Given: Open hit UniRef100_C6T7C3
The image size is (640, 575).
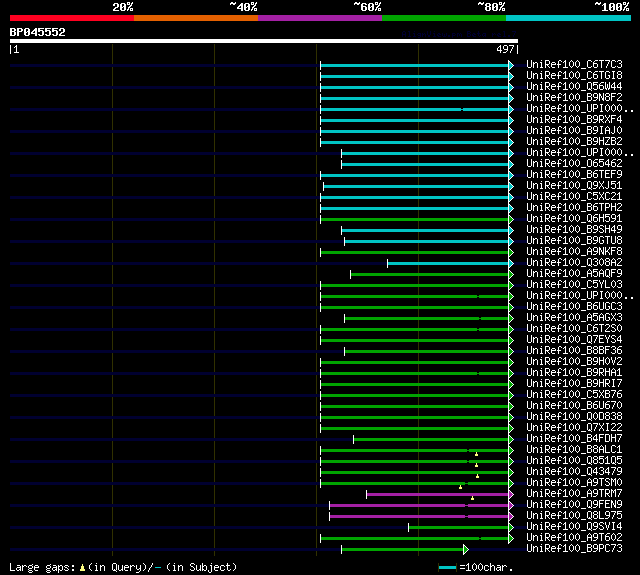Looking at the screenshot, I should 574,64.
